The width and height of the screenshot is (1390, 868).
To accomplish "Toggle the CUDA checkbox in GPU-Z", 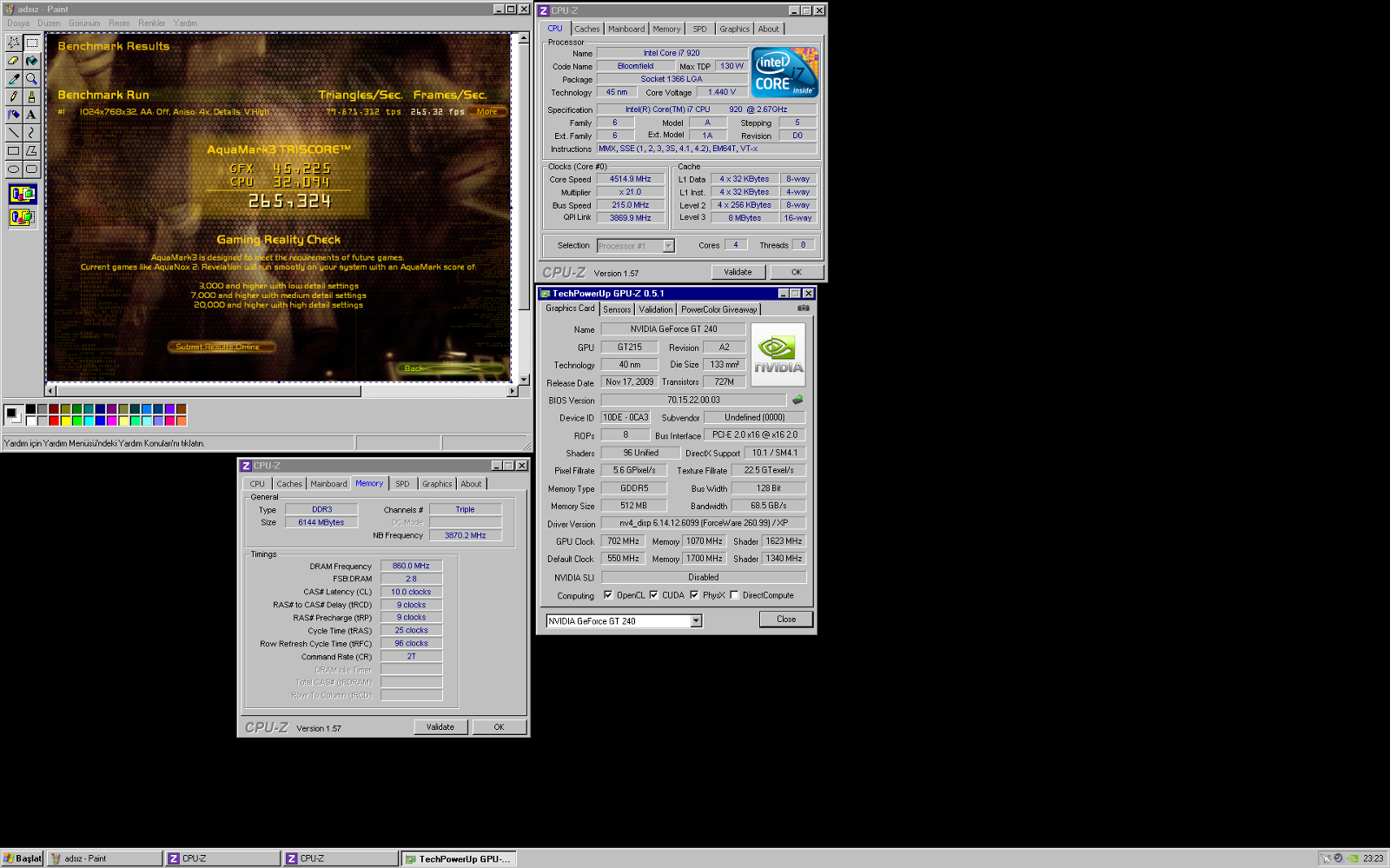I will (653, 595).
